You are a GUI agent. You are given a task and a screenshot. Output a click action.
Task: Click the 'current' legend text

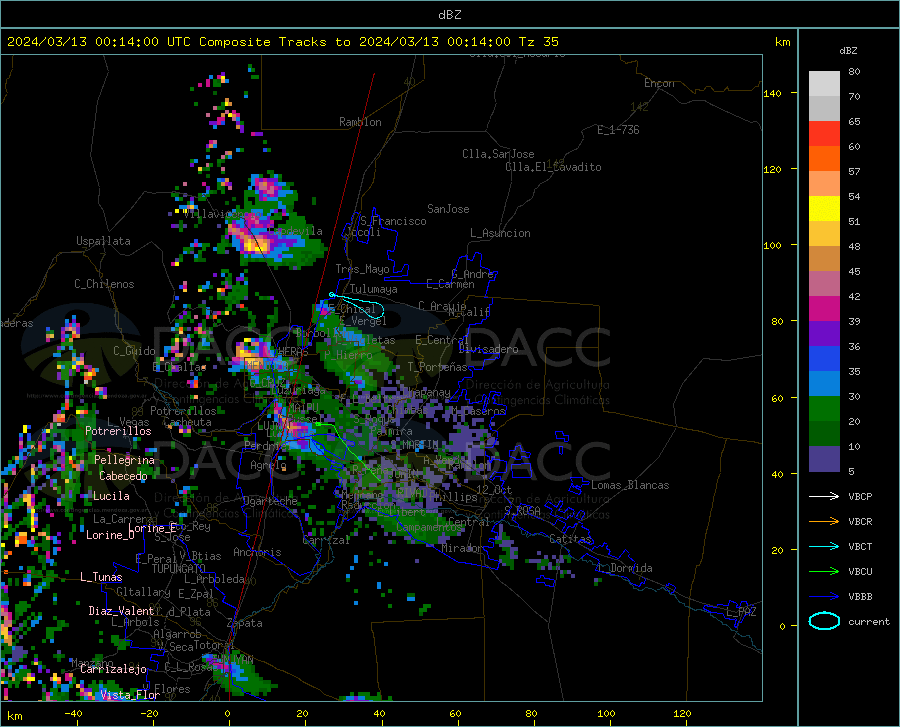tap(869, 621)
